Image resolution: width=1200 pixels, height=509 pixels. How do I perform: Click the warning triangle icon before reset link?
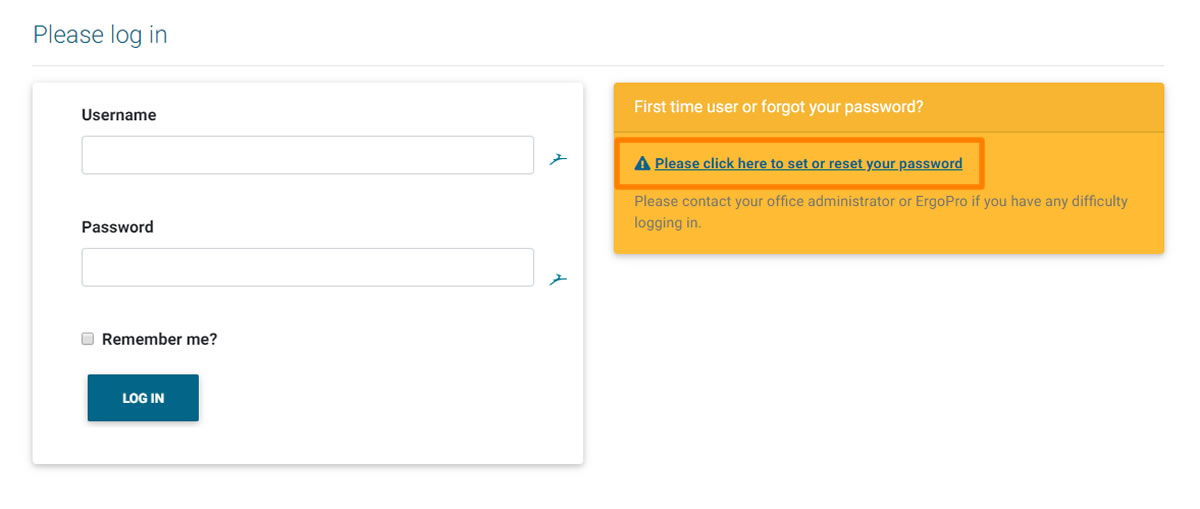coord(642,163)
